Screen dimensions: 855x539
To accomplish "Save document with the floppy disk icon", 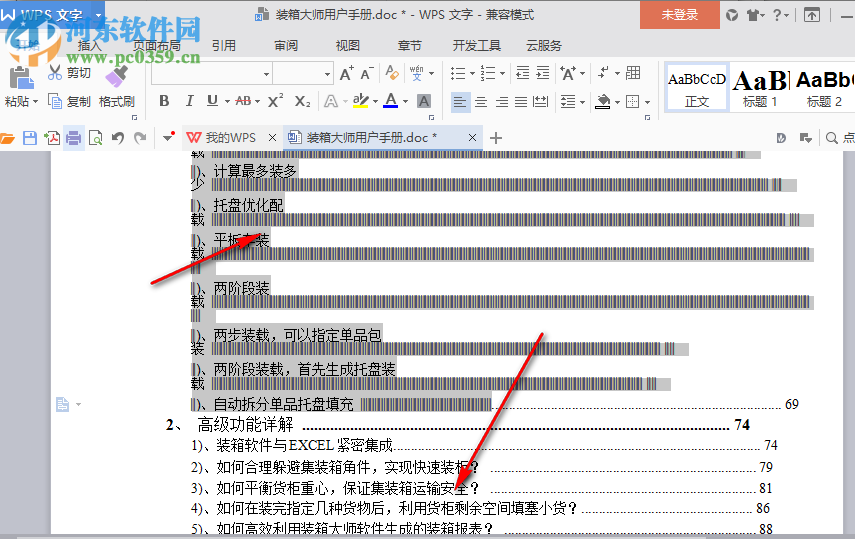I will click(29, 138).
